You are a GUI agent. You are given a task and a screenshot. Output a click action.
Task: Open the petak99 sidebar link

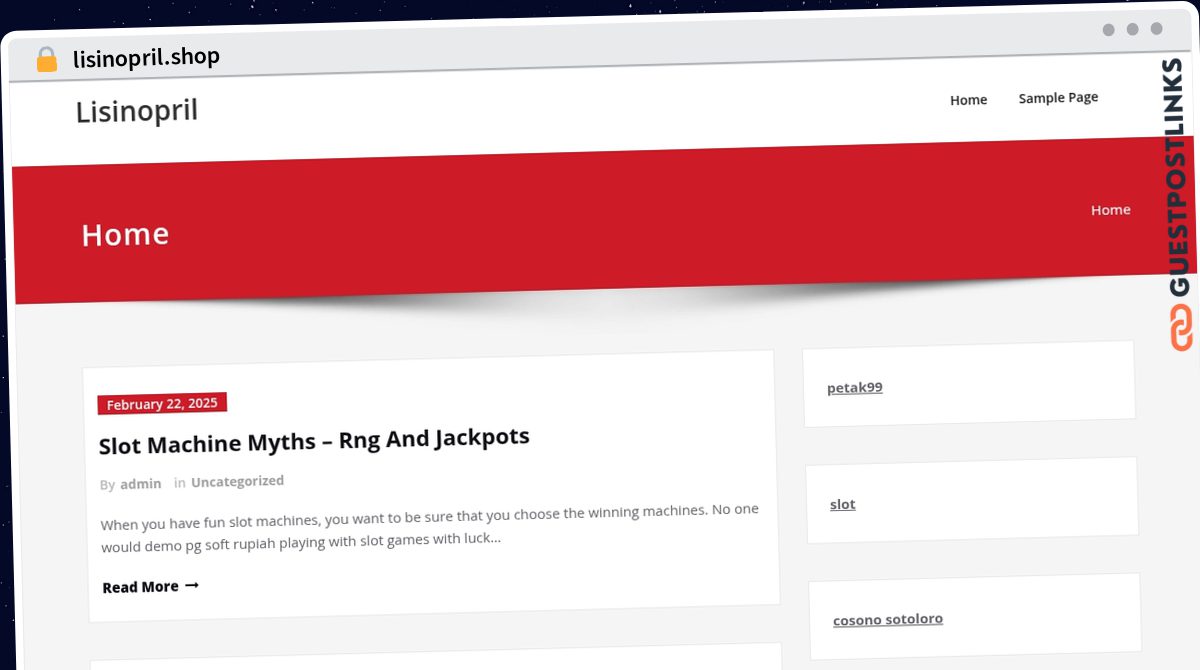[x=855, y=388]
